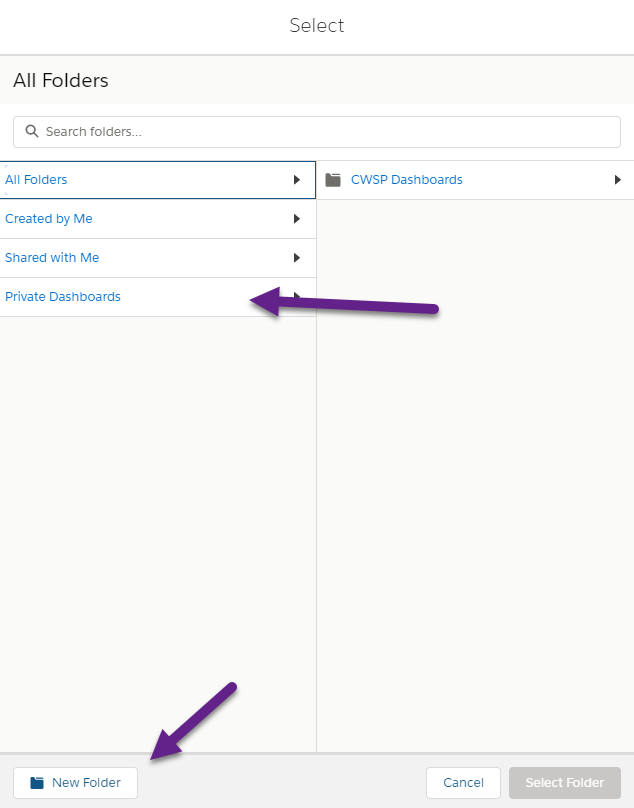This screenshot has height=808, width=634.
Task: Expand the Private Dashboards arrow
Action: [x=296, y=296]
